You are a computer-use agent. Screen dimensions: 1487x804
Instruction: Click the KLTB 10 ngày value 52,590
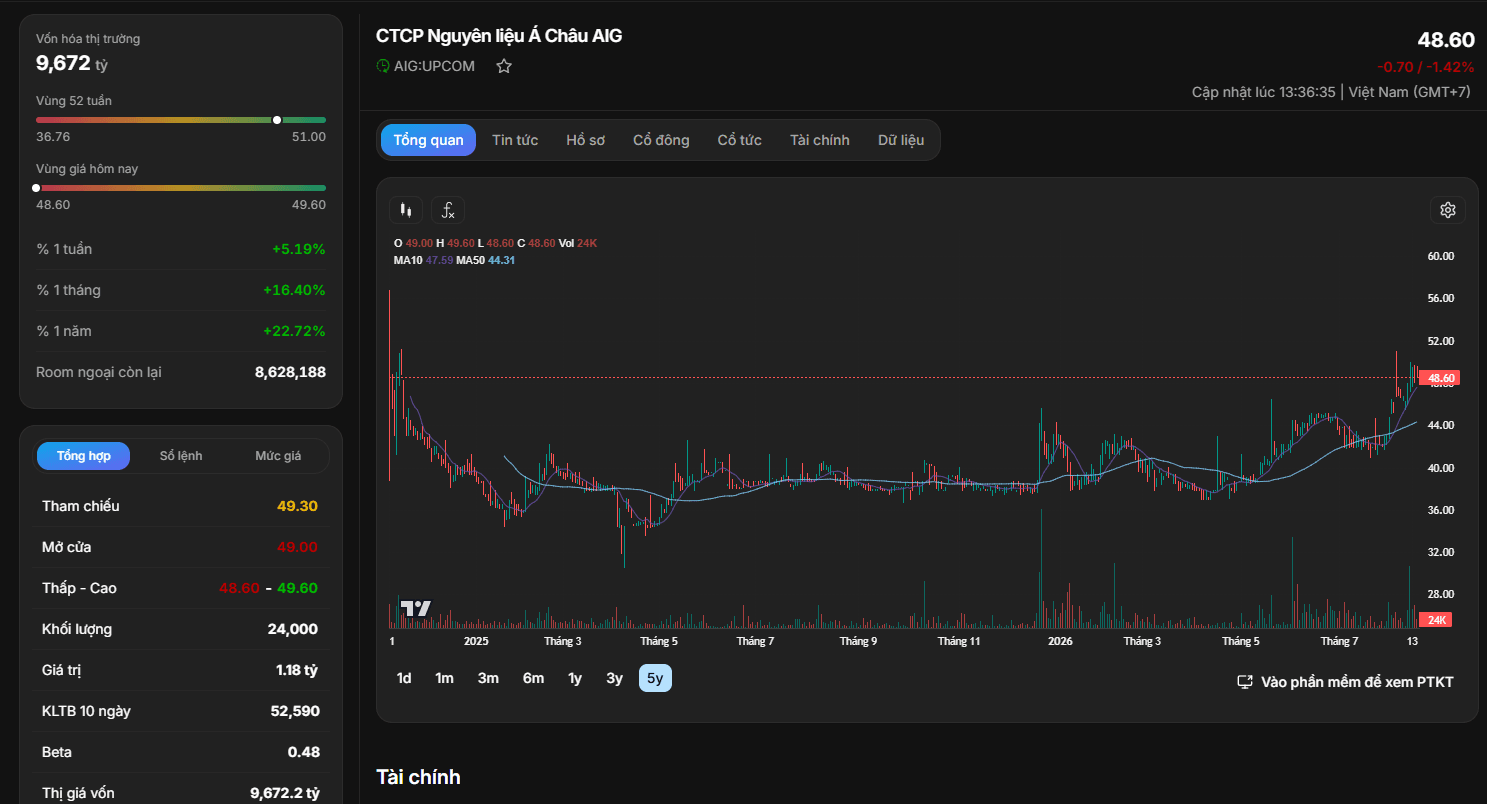(x=293, y=711)
